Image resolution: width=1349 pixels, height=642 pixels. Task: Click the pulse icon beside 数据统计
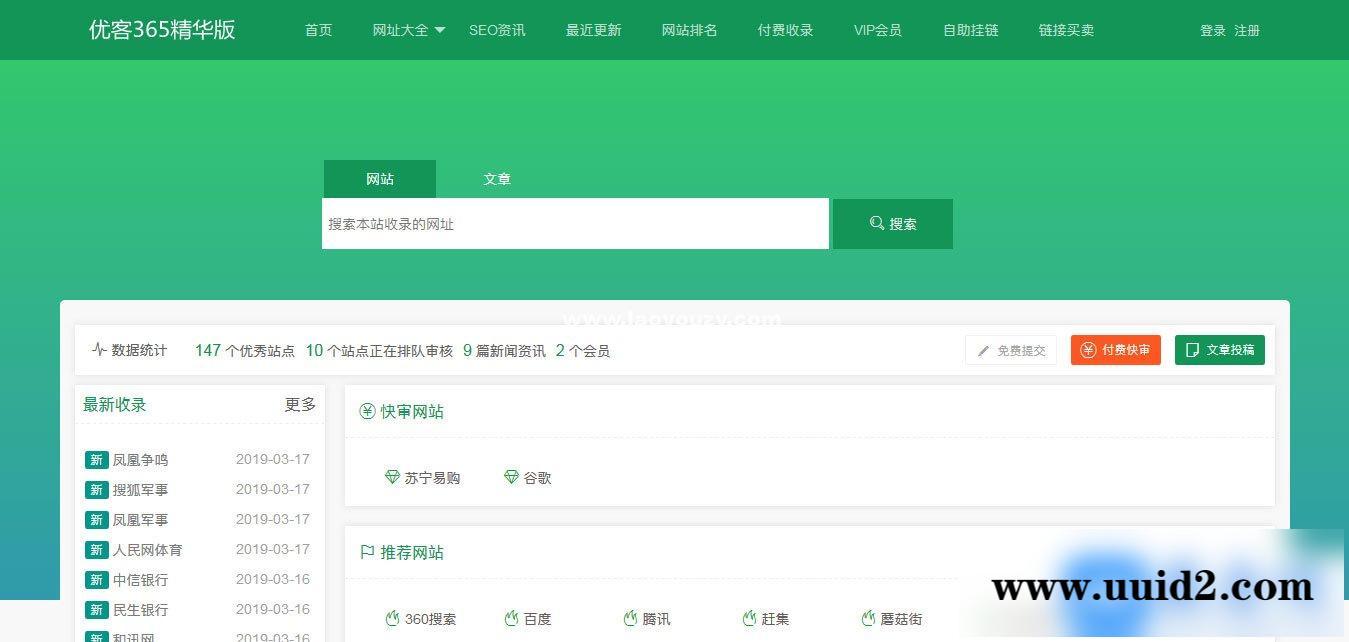98,349
